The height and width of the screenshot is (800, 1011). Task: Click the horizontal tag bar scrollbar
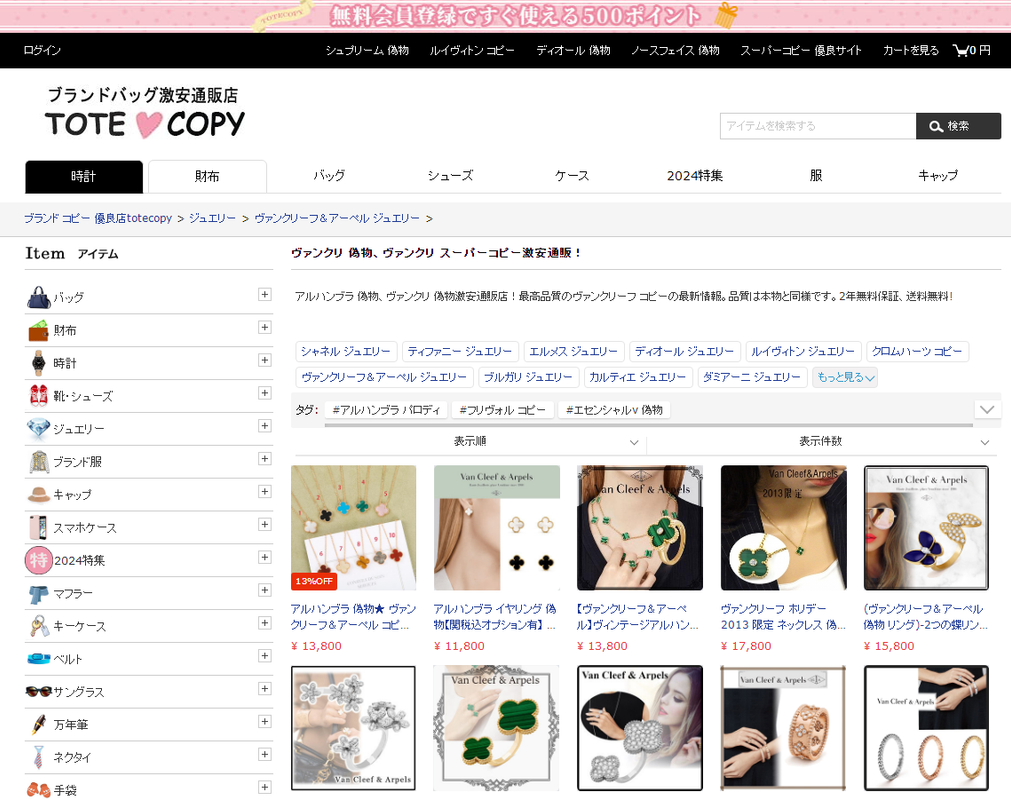coord(649,425)
